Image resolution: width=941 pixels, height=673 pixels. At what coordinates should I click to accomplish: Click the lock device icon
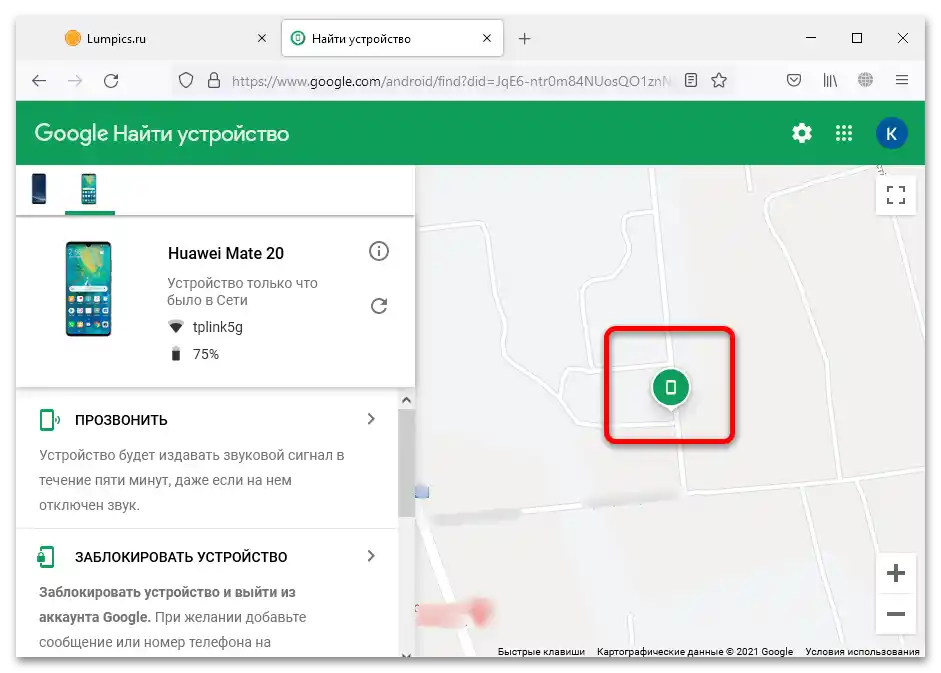tap(46, 557)
